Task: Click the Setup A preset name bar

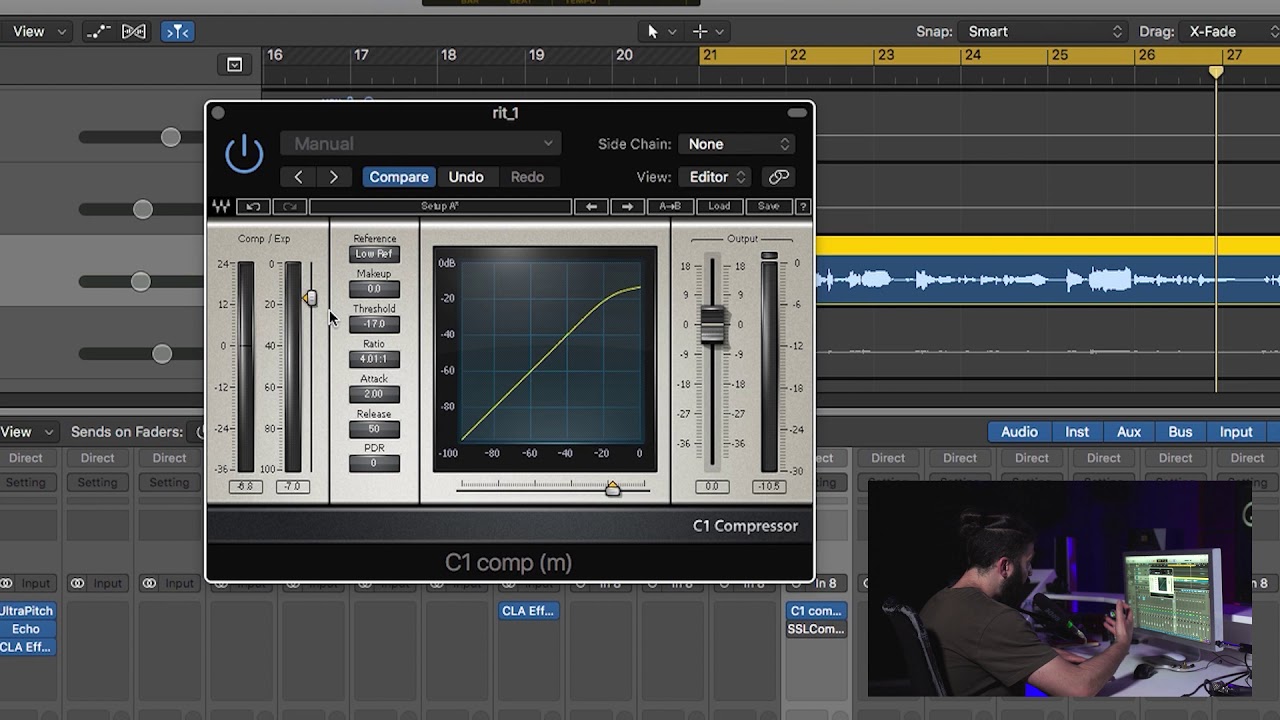Action: point(440,206)
